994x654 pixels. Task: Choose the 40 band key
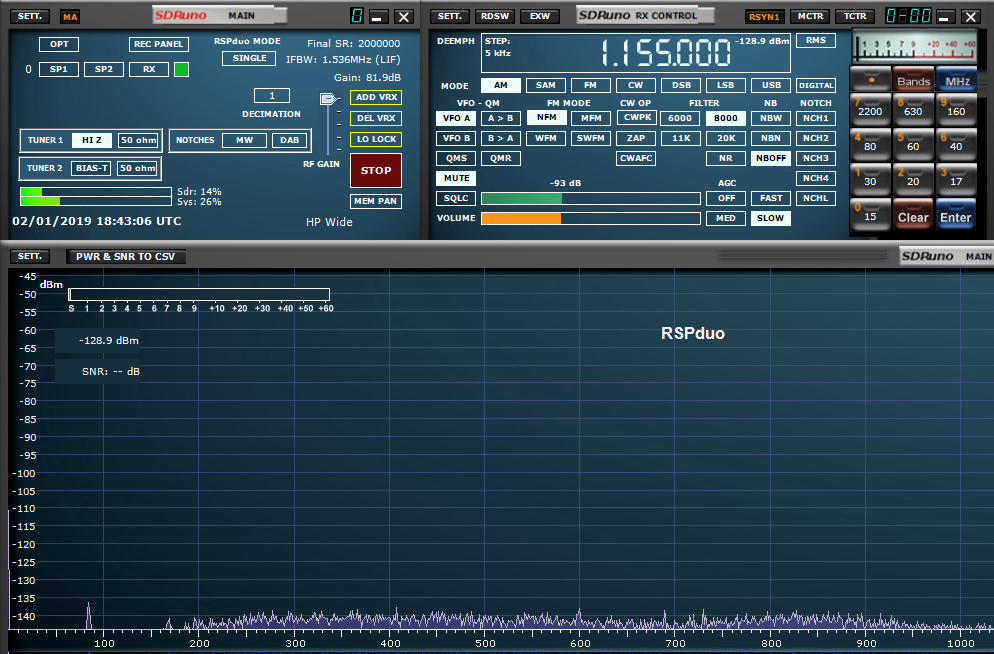pos(957,145)
